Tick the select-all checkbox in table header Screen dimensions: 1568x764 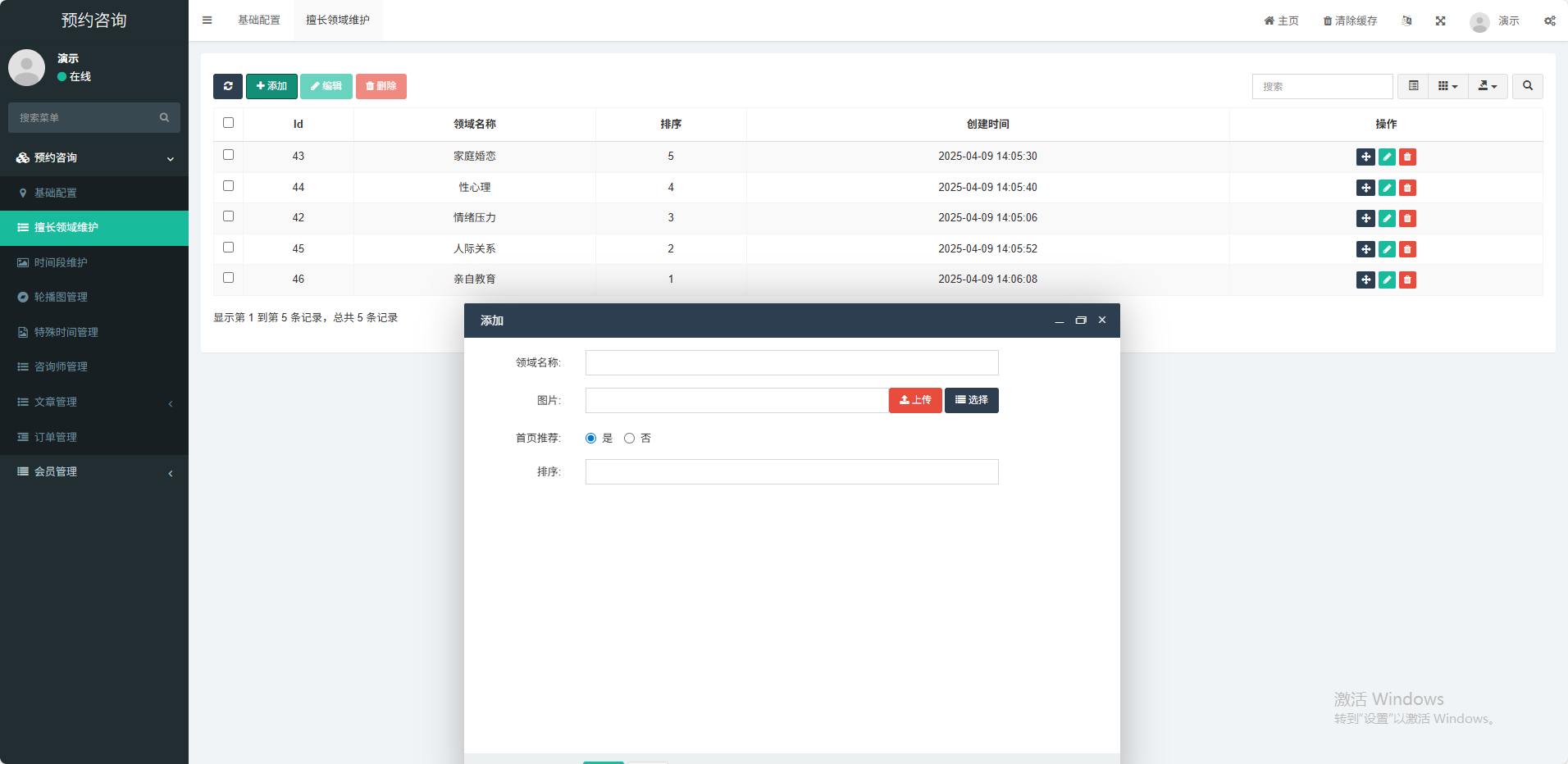point(228,123)
